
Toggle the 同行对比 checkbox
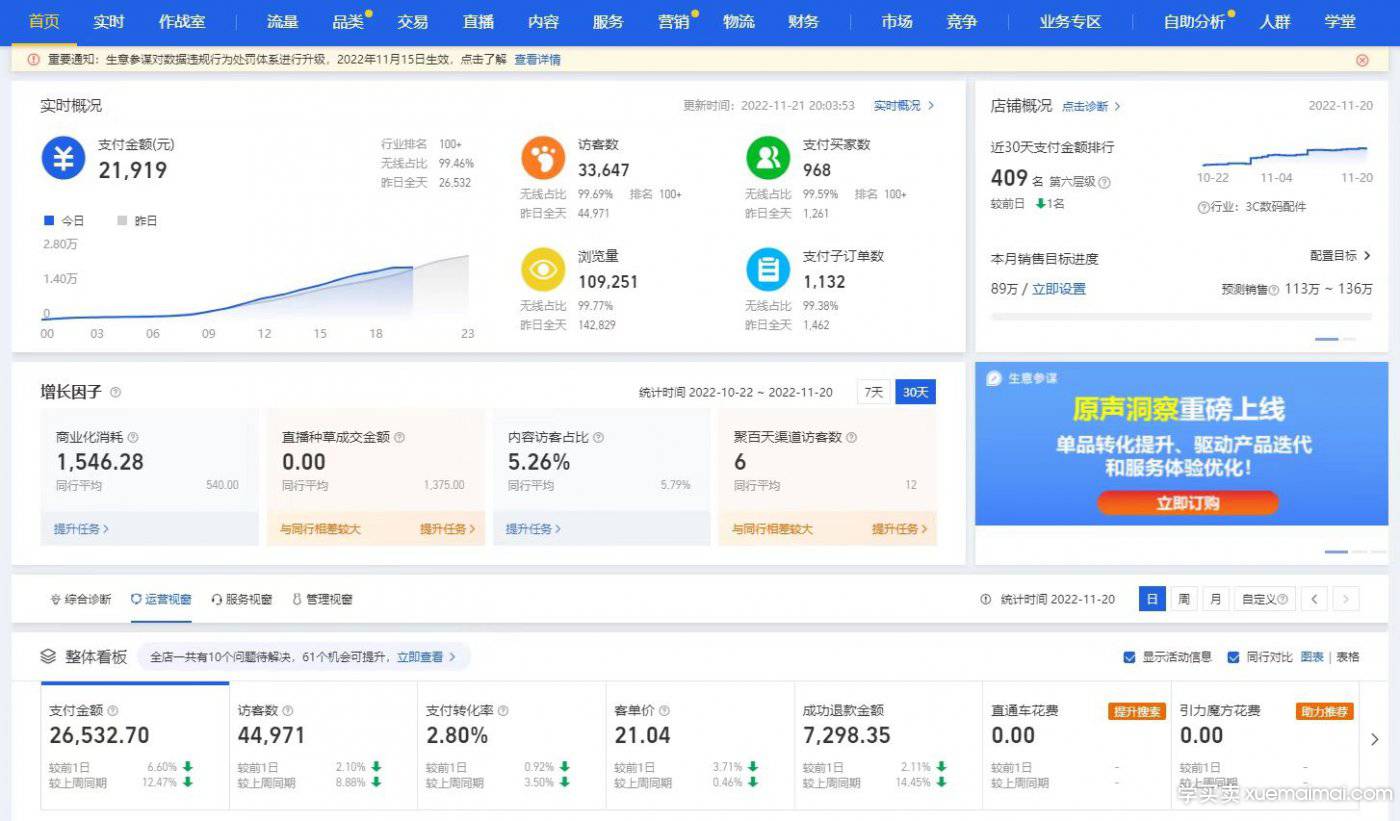pyautogui.click(x=1233, y=657)
